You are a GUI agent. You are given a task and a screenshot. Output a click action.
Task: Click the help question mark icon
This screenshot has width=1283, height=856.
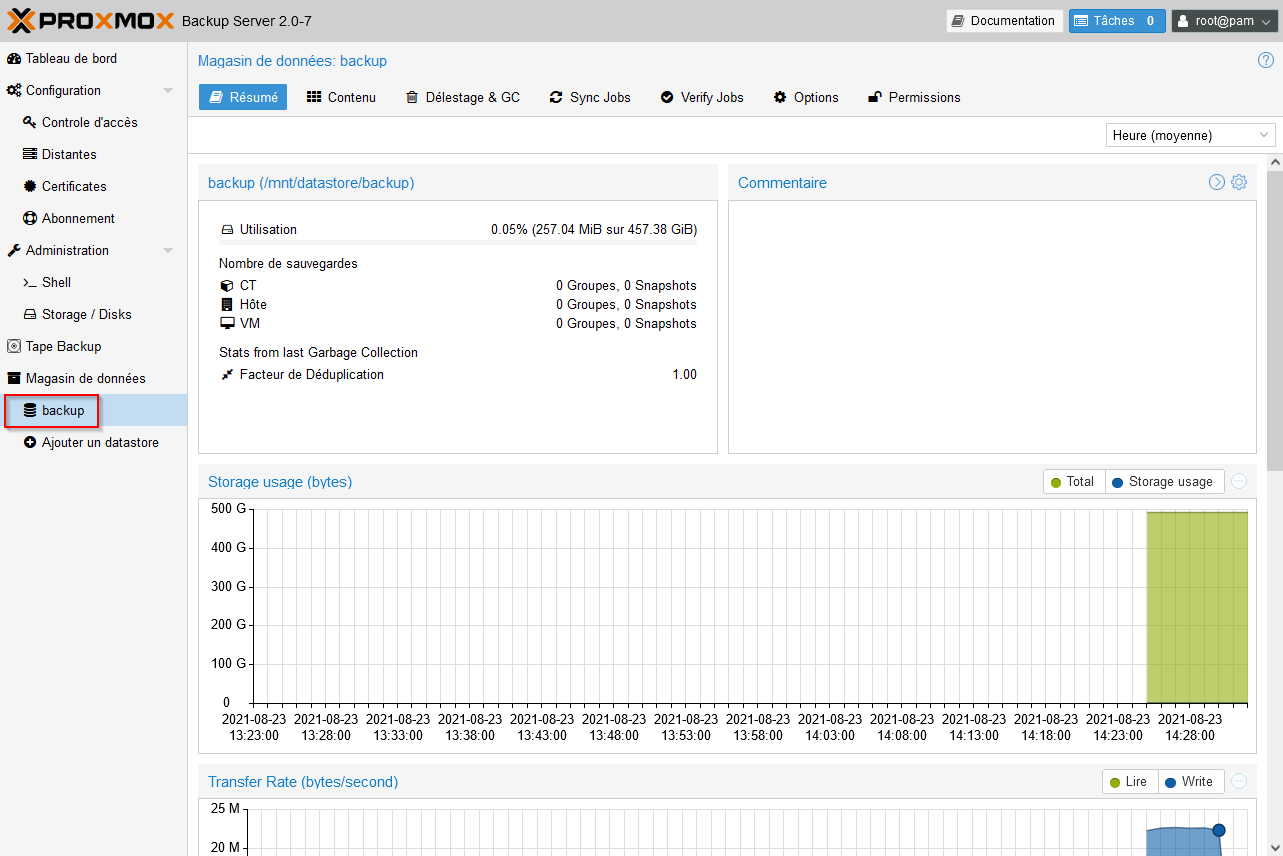click(x=1265, y=60)
